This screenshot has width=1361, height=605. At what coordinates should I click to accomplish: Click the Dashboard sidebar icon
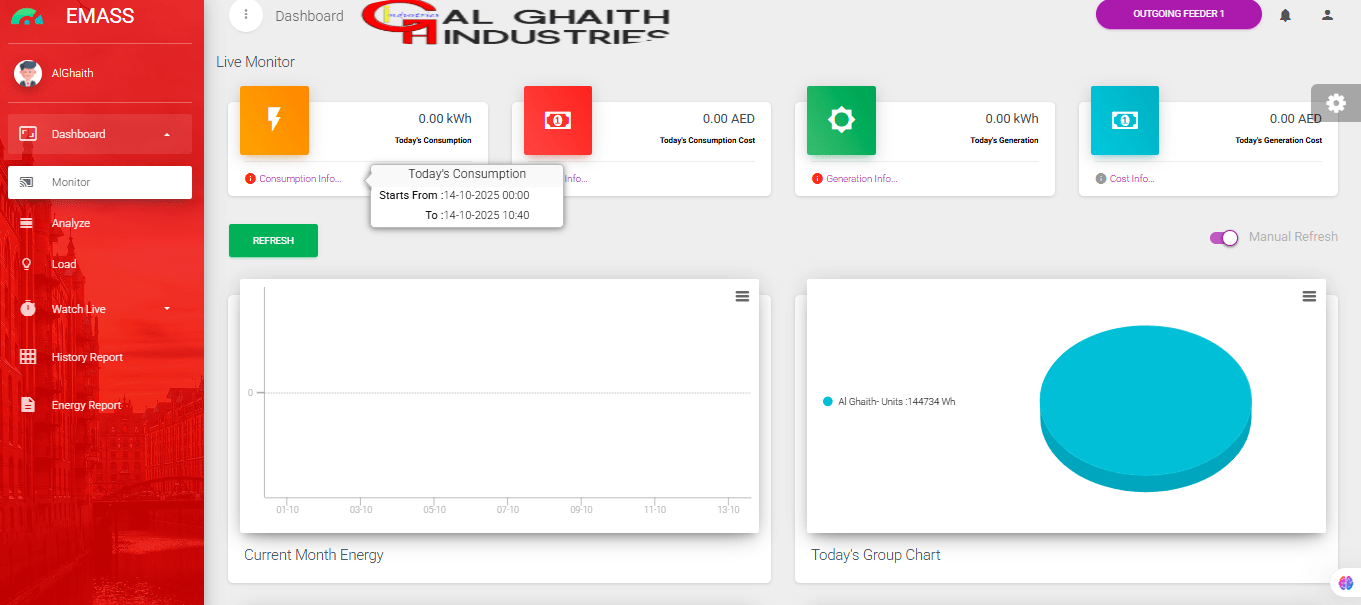coord(28,134)
